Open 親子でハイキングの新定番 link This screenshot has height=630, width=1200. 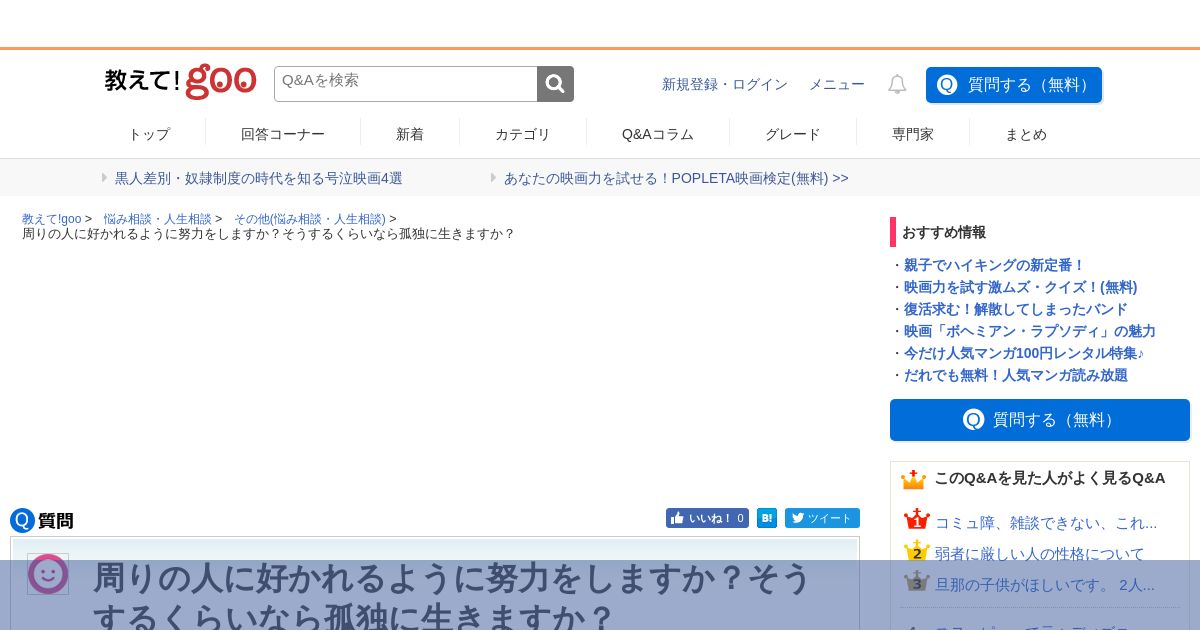point(994,265)
